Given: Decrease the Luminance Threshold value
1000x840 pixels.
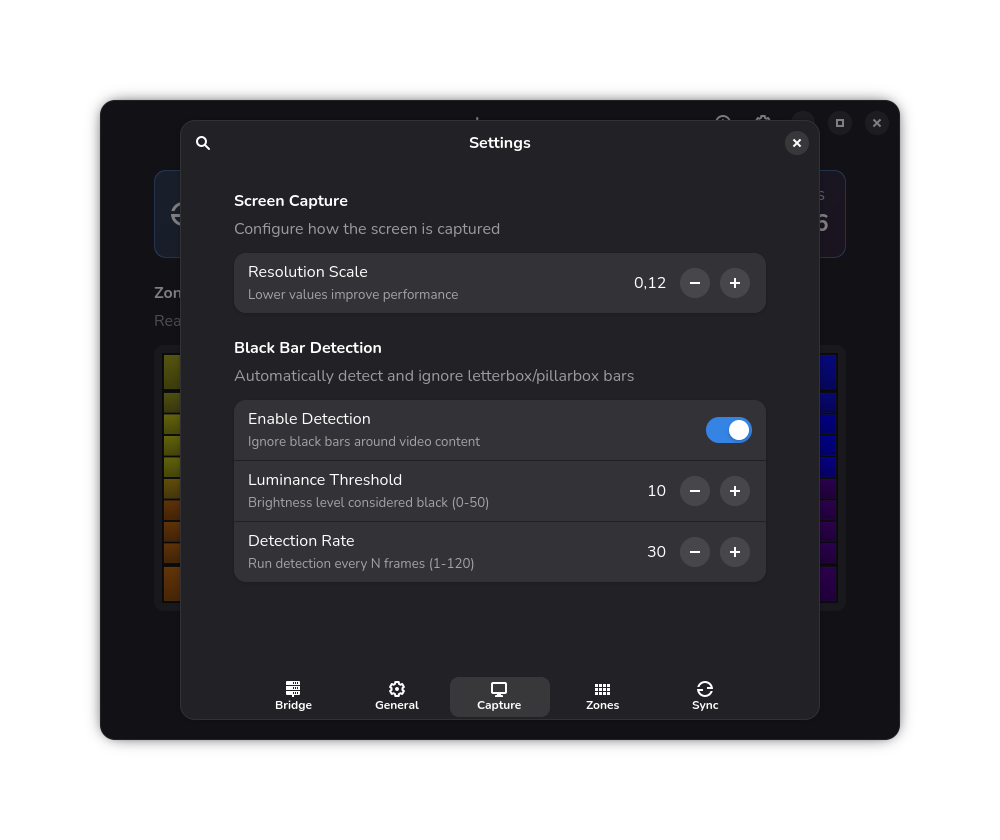Looking at the screenshot, I should (695, 491).
